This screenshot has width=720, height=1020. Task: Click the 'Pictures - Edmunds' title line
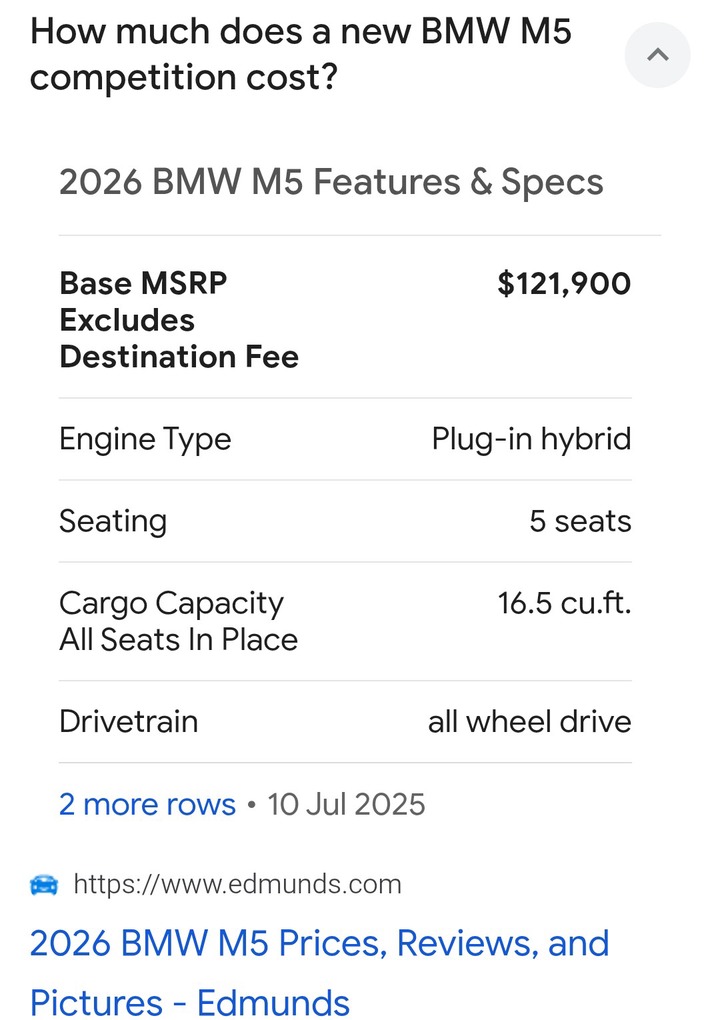(x=190, y=1002)
